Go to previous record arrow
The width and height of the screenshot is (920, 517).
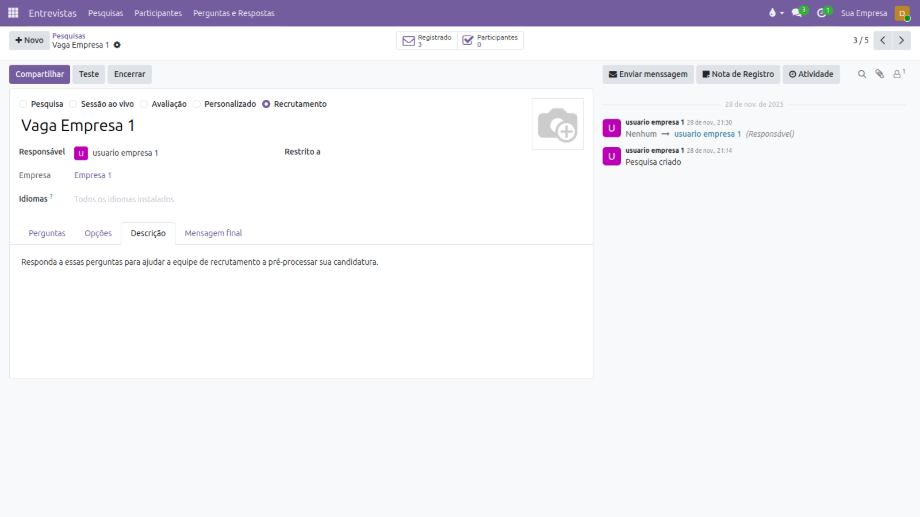[882, 40]
